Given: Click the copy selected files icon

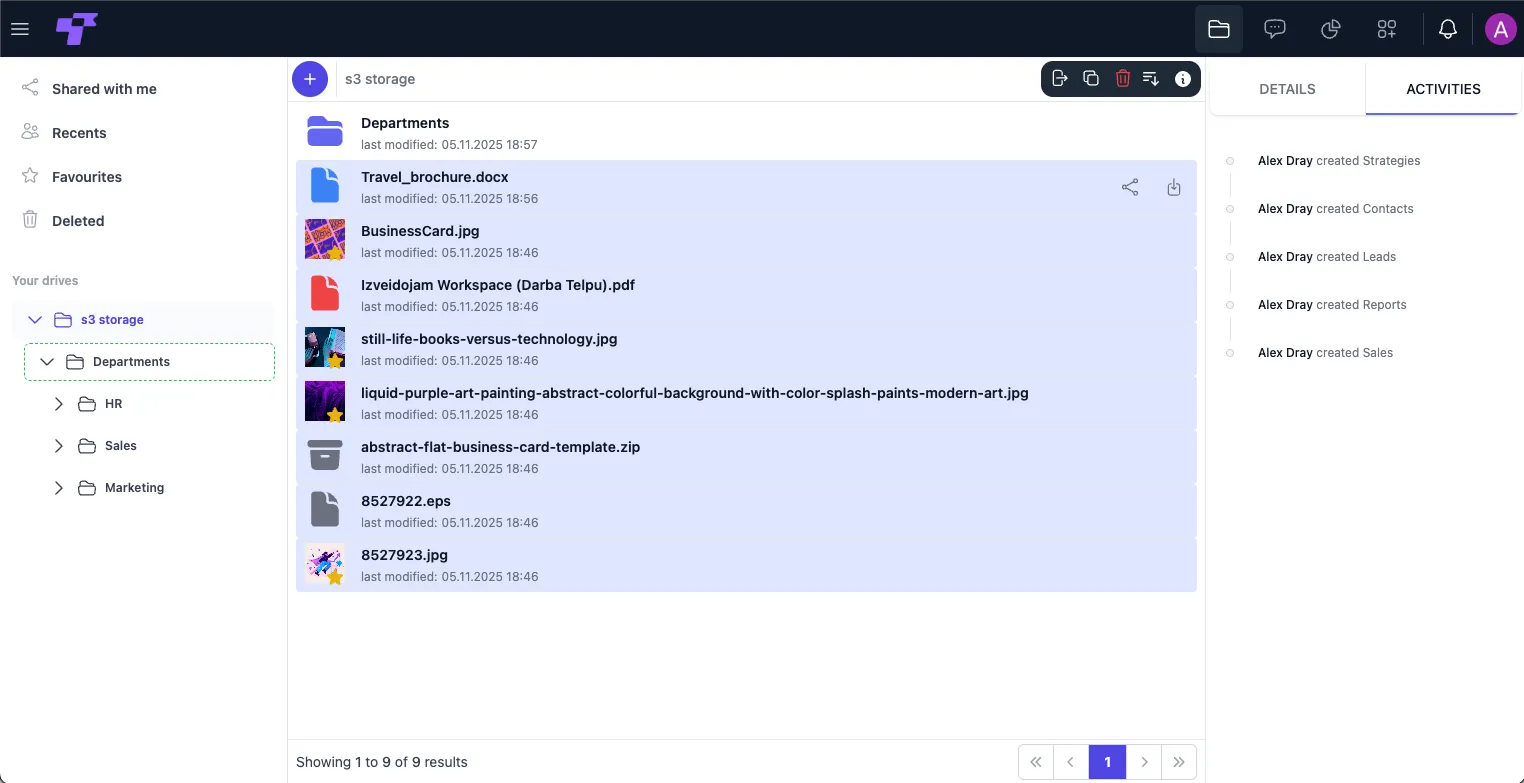Looking at the screenshot, I should (x=1092, y=79).
